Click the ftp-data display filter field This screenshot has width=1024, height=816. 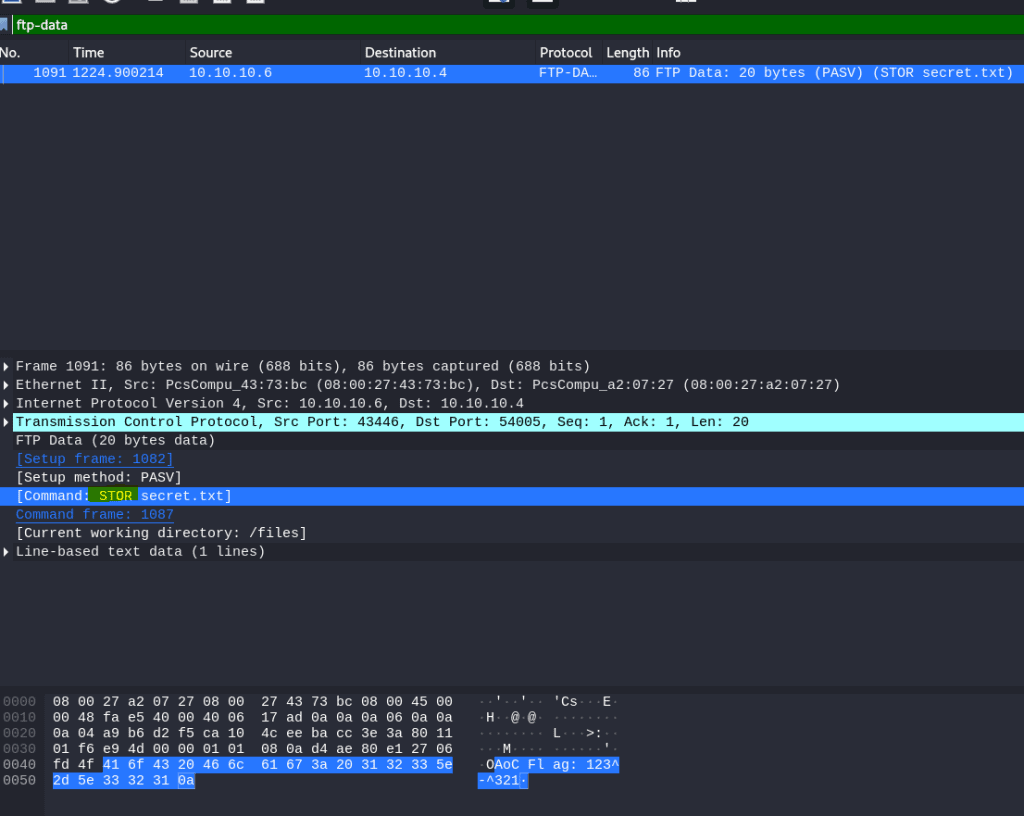518,25
